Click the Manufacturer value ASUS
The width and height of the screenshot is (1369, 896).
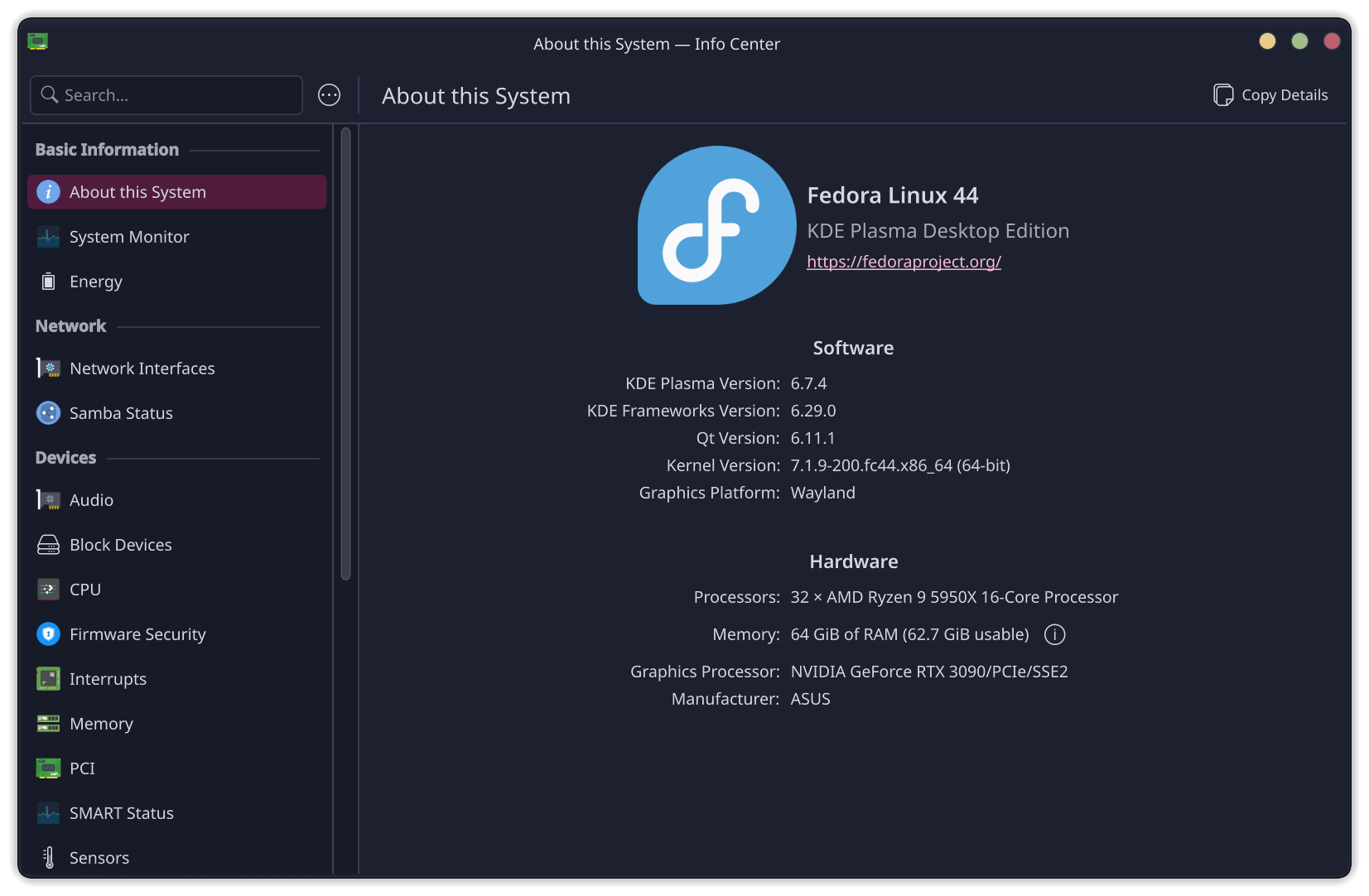tap(810, 699)
